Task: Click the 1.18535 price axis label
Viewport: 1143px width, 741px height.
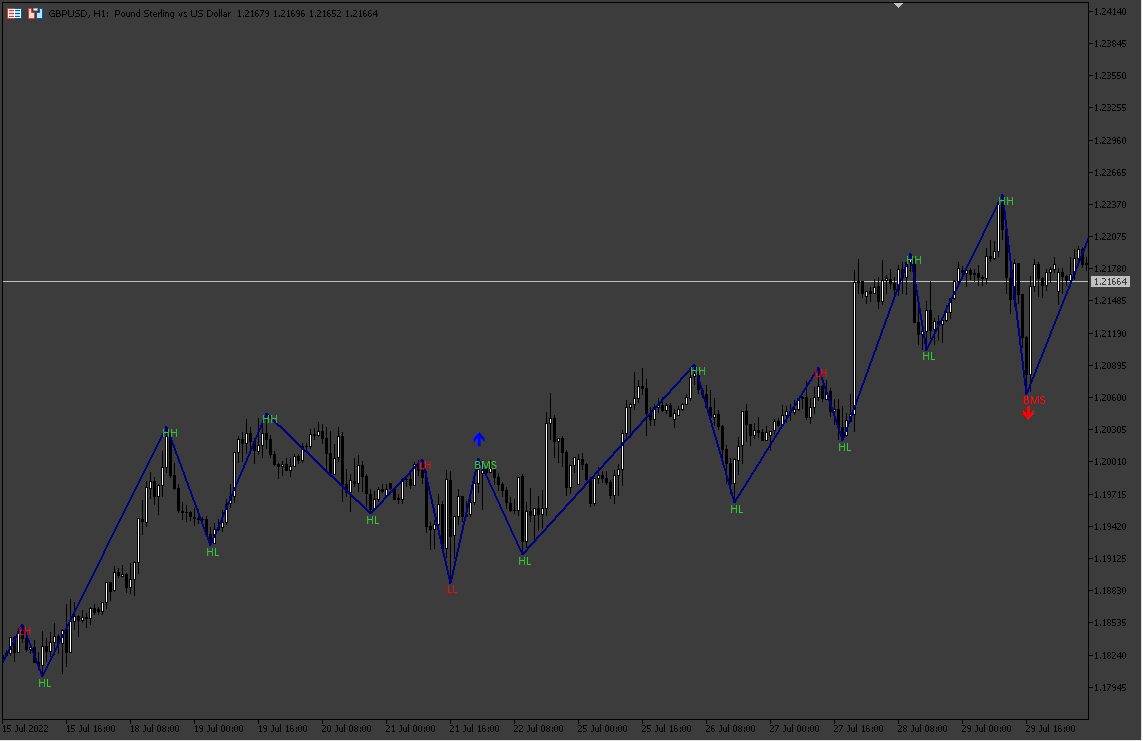Action: [1110, 623]
